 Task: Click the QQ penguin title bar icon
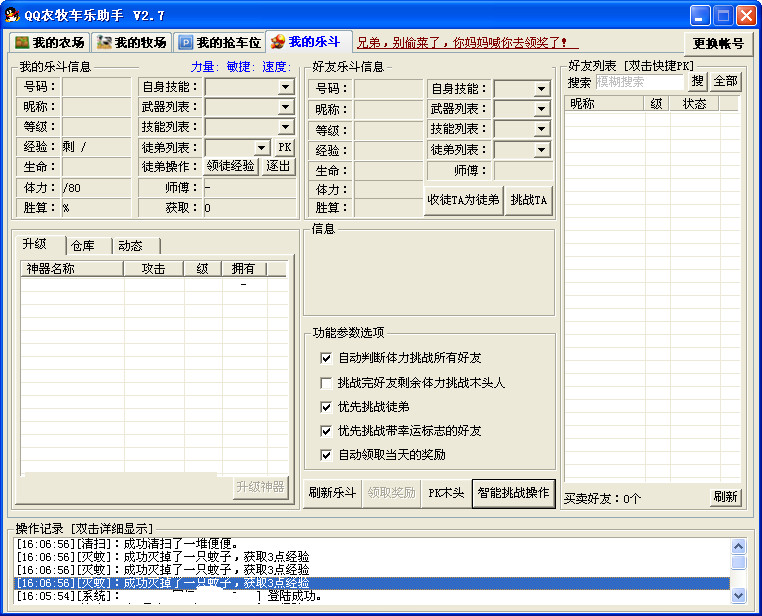(x=12, y=15)
